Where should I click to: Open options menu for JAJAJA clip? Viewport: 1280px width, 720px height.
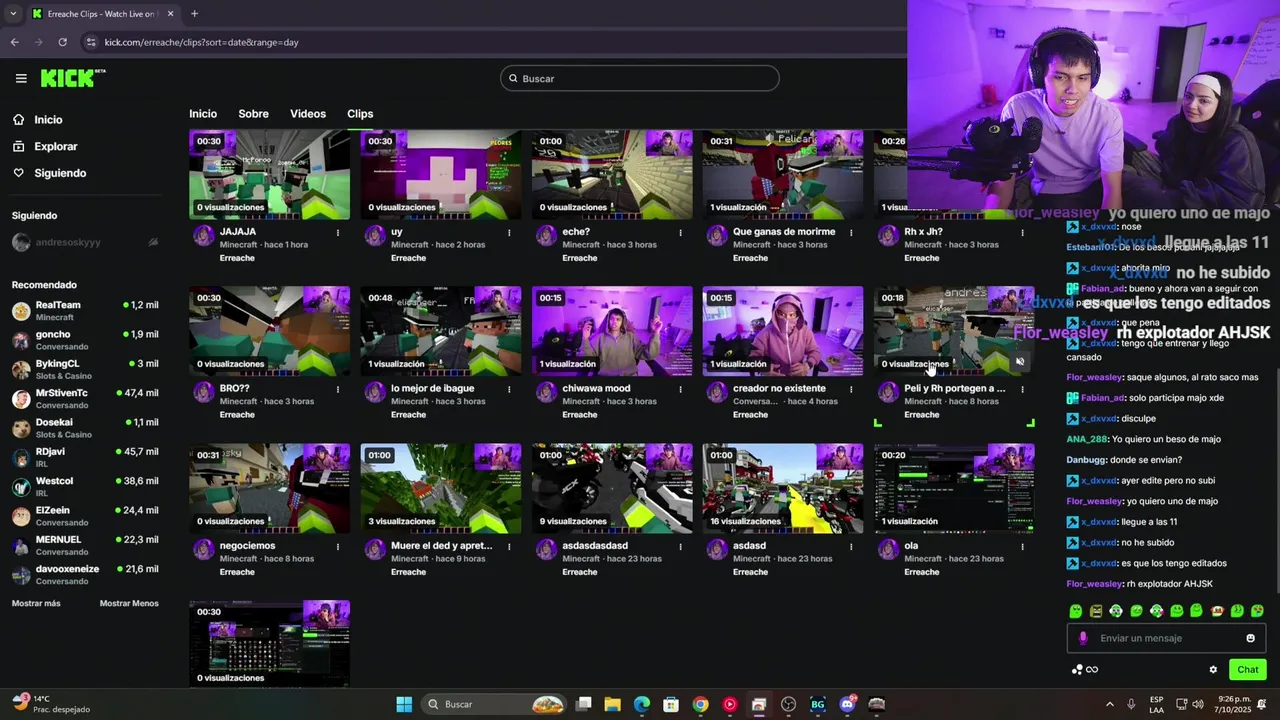338,233
